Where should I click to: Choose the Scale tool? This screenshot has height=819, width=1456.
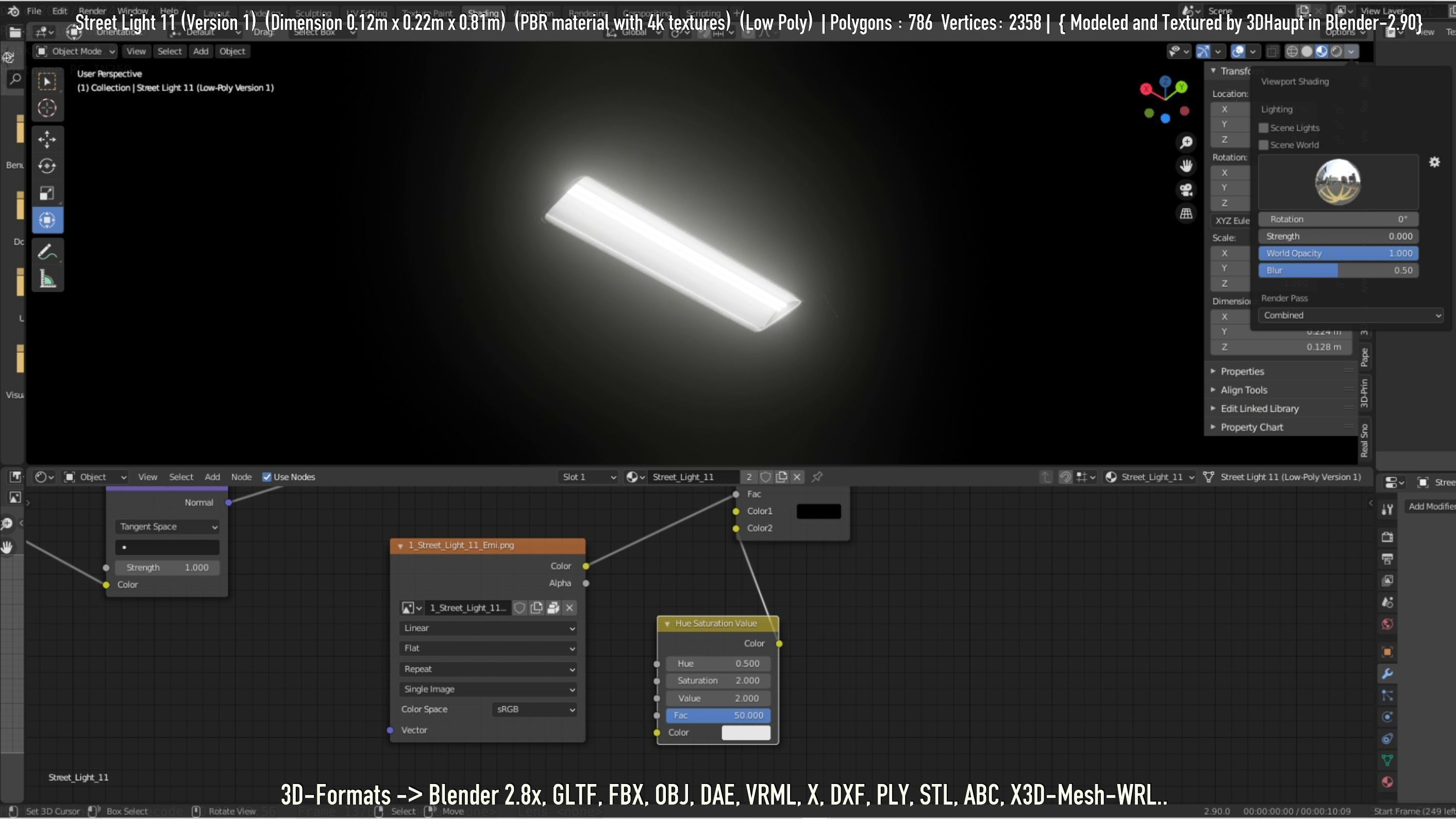click(x=47, y=193)
